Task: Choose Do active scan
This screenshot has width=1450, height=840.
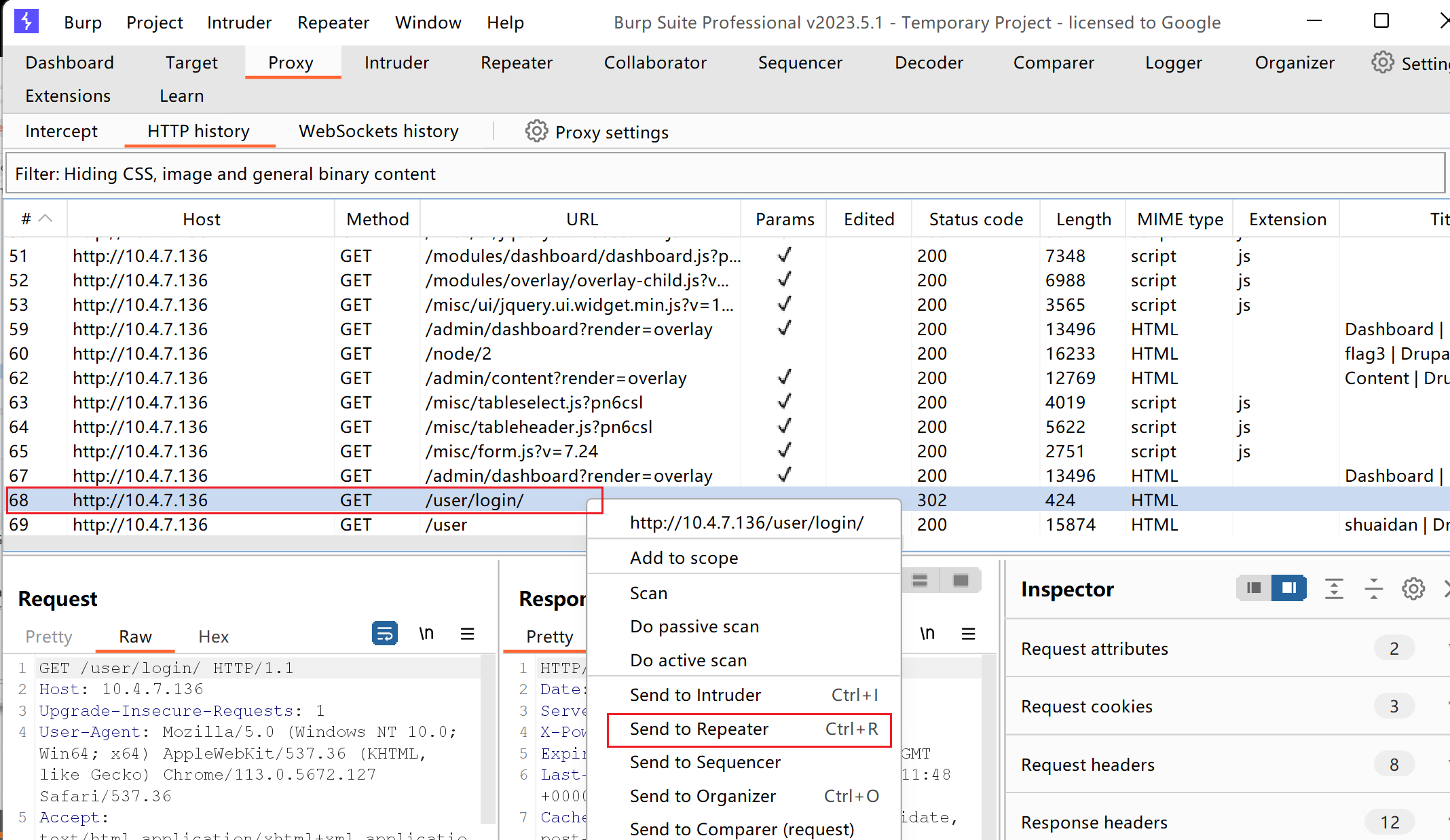Action: tap(743, 660)
